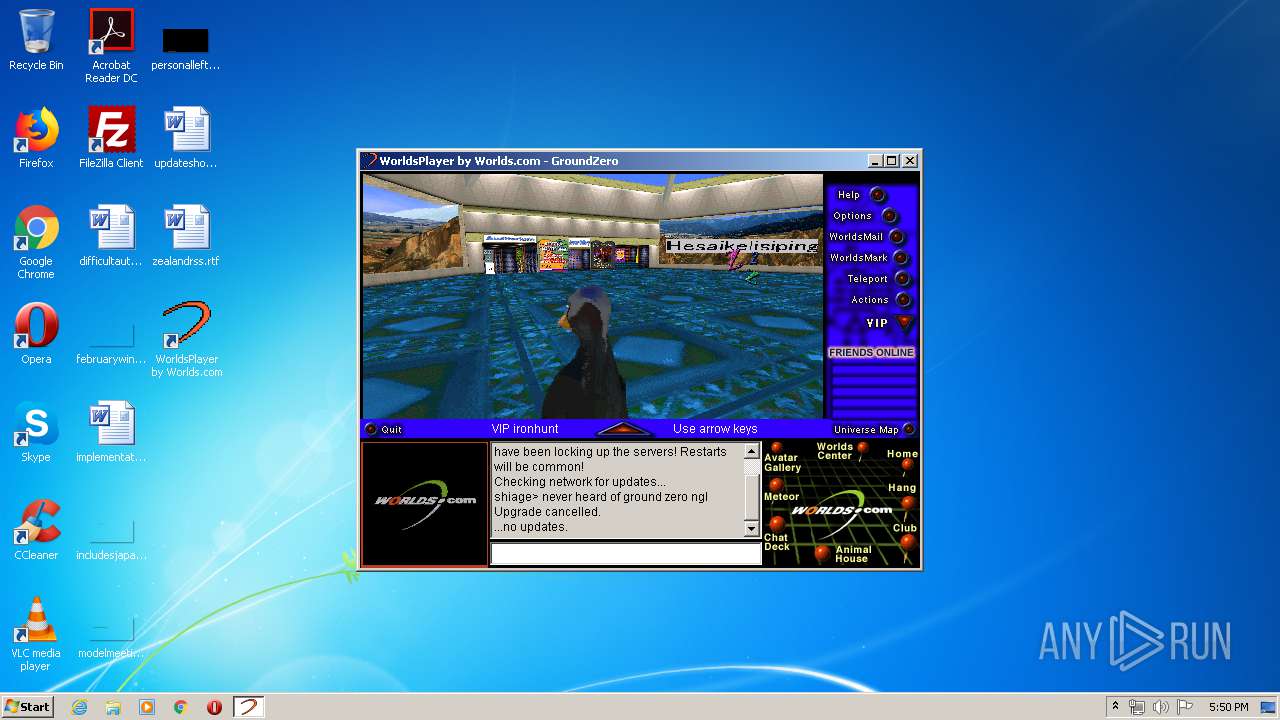Go to Club pin on the map
The height and width of the screenshot is (720, 1280).
(906, 534)
